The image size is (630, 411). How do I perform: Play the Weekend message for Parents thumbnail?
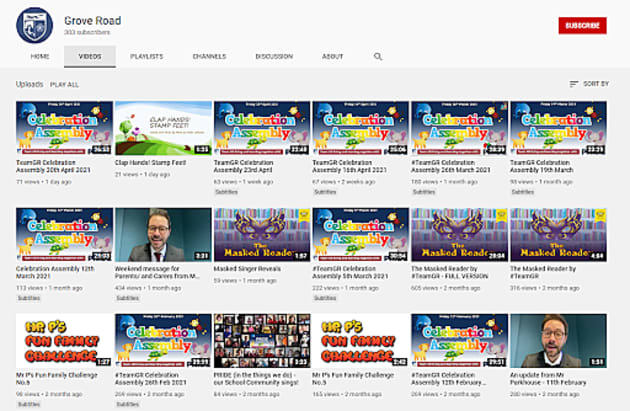(163, 235)
